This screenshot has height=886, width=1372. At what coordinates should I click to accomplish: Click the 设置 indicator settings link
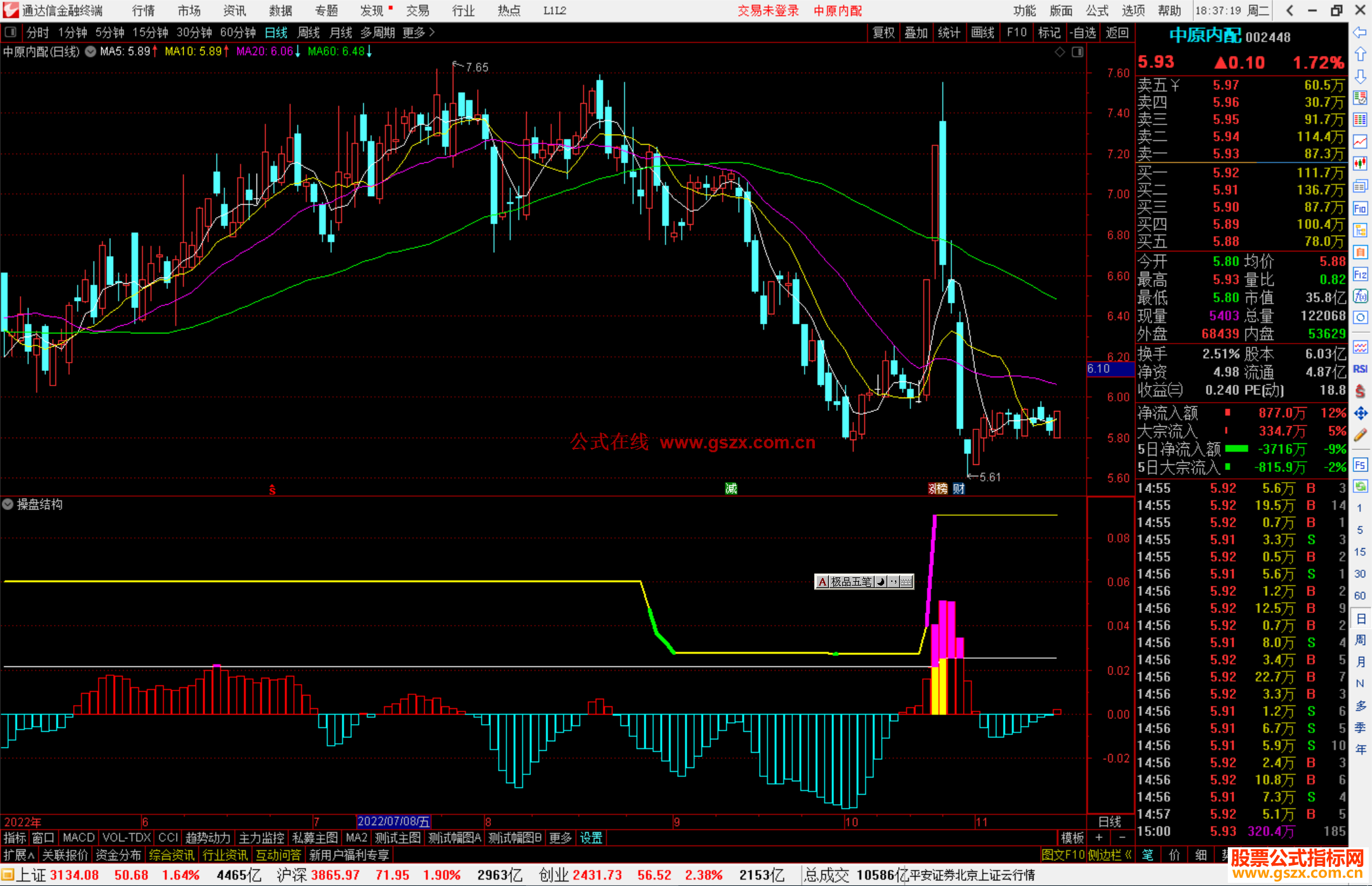click(591, 838)
